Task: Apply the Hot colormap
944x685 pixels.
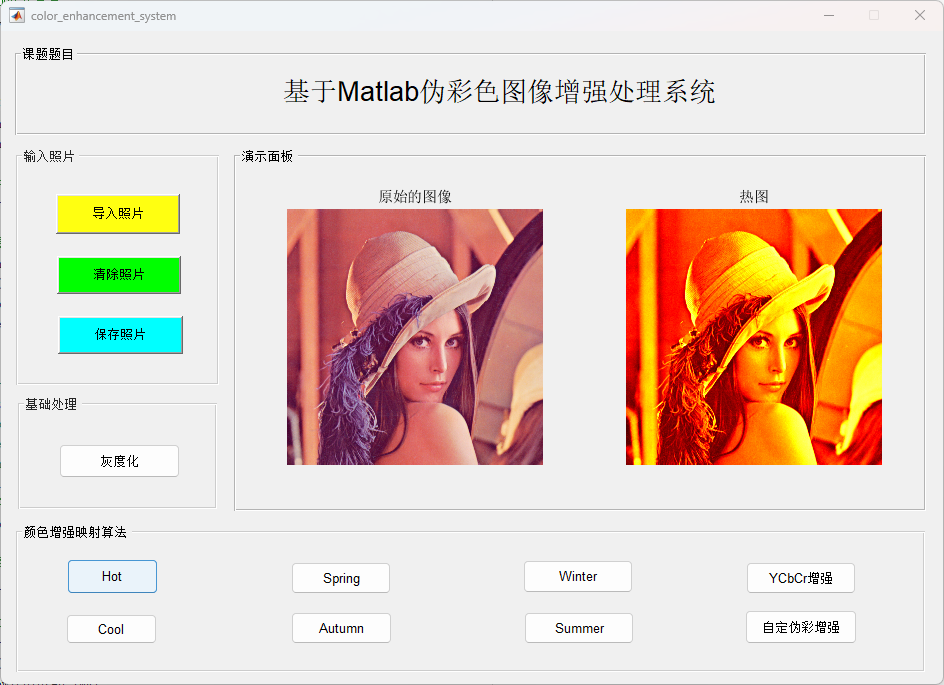Action: [x=112, y=577]
